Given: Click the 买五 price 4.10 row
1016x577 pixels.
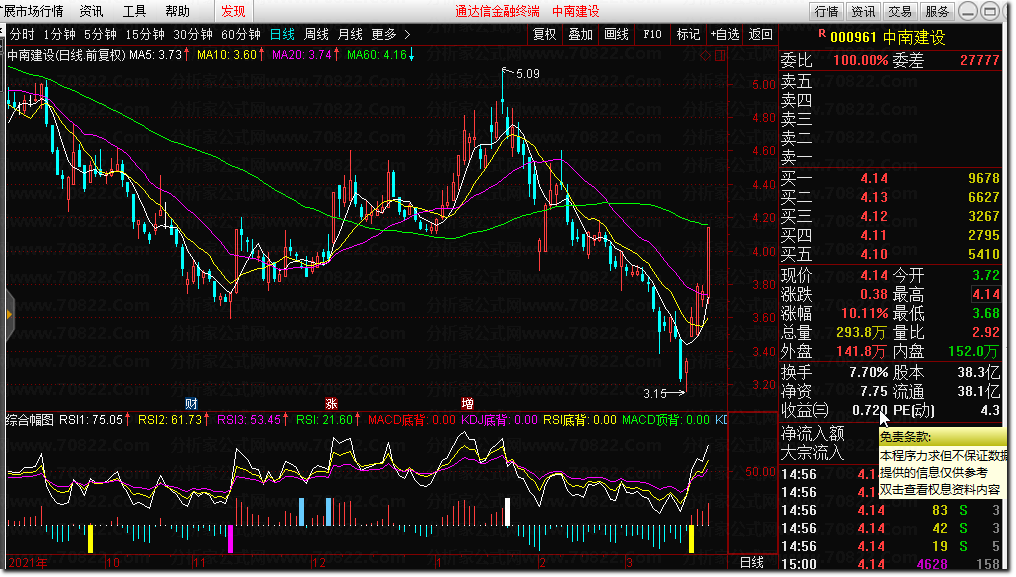Looking at the screenshot, I should coord(890,254).
